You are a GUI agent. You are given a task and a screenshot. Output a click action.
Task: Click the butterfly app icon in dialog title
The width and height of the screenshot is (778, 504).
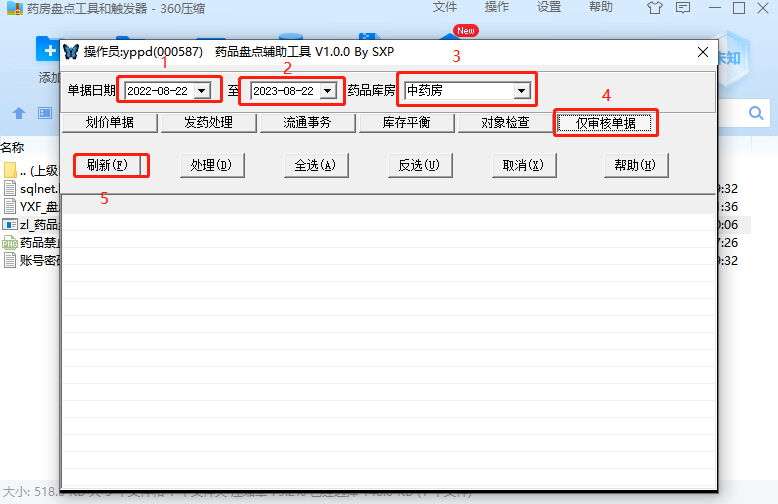tap(71, 52)
